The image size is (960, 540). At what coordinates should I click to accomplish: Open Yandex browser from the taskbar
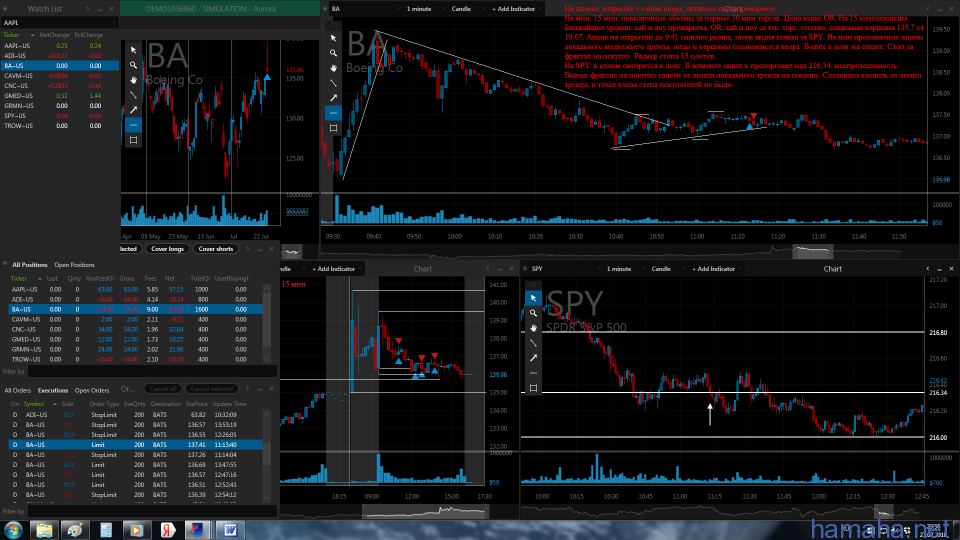pyautogui.click(x=167, y=530)
